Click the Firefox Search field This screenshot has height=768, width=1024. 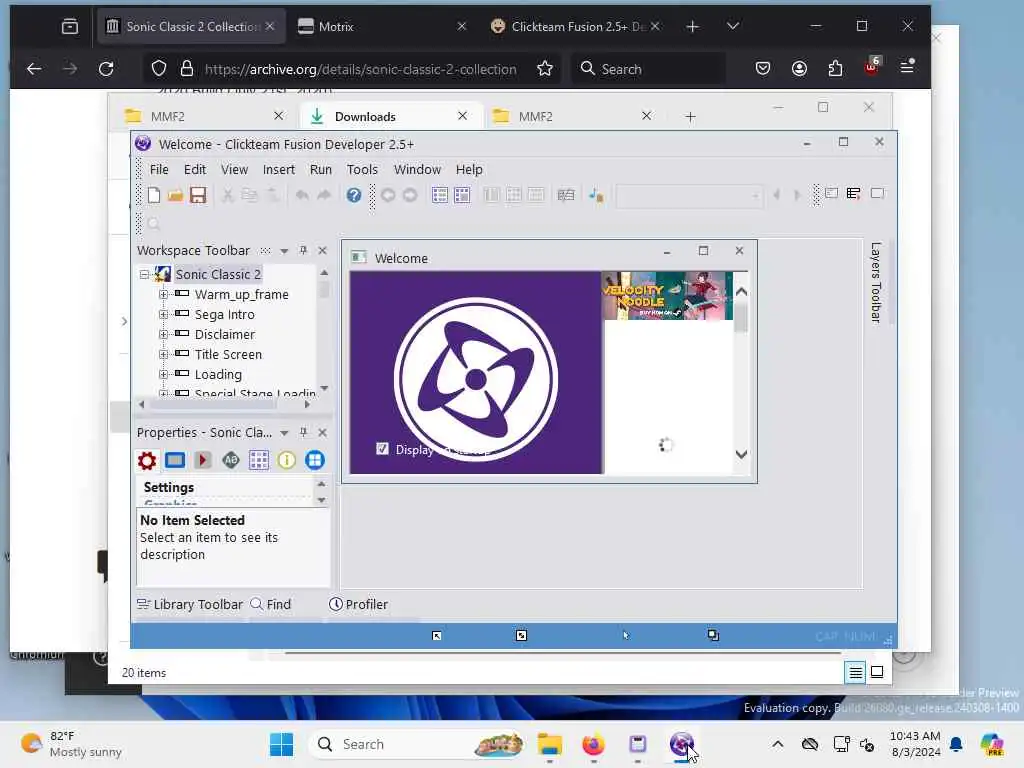pos(648,69)
